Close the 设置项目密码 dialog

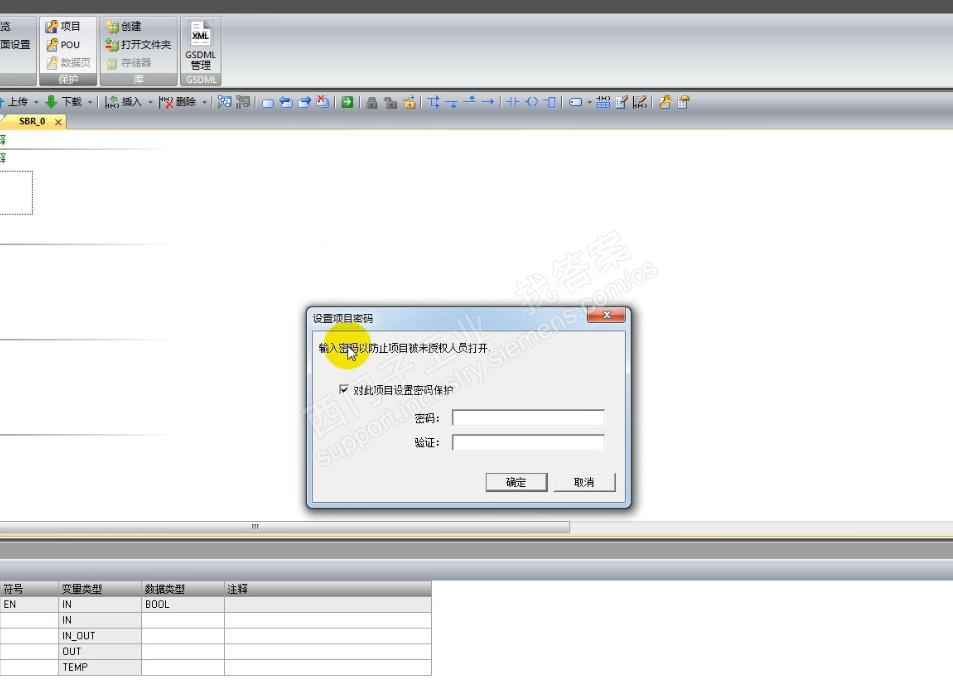tap(606, 315)
